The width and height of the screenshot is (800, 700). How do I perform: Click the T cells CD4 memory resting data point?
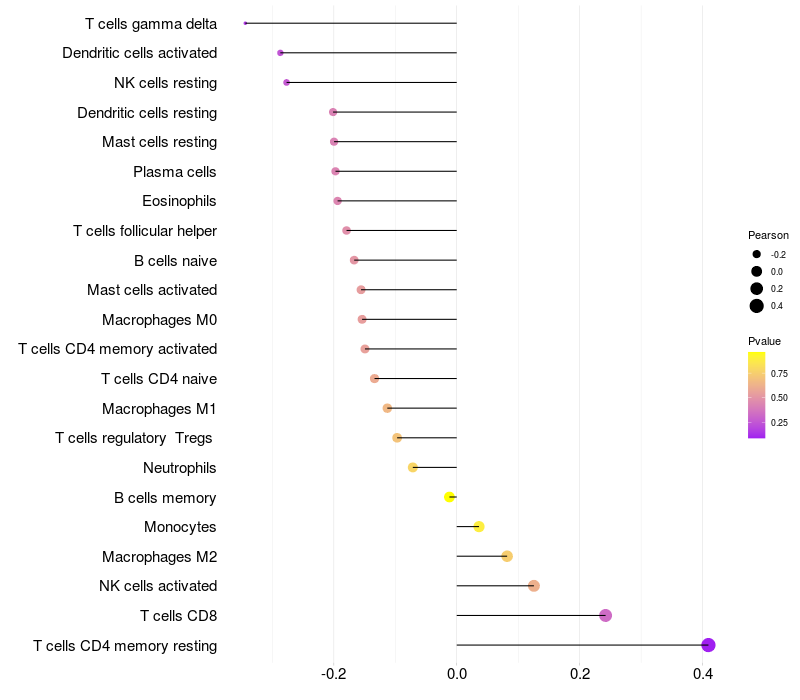(x=708, y=645)
